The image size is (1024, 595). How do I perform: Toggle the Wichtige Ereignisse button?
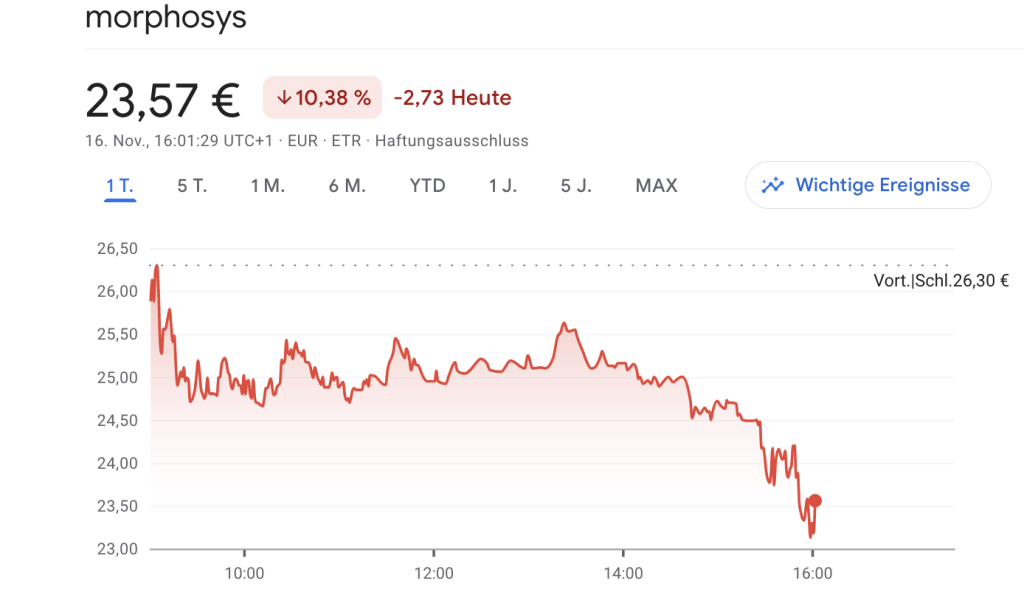[868, 185]
